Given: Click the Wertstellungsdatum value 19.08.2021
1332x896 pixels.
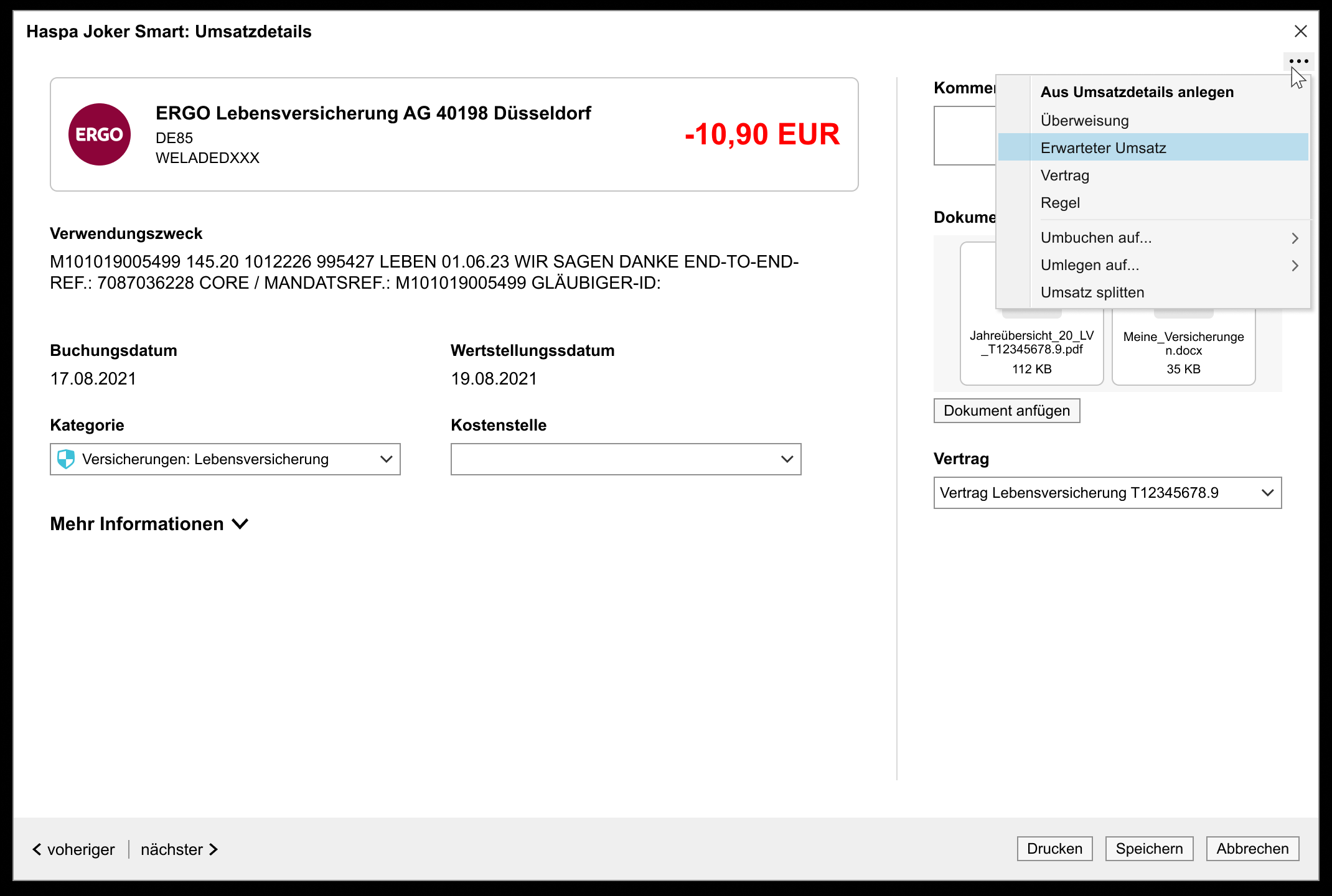Looking at the screenshot, I should (x=494, y=378).
